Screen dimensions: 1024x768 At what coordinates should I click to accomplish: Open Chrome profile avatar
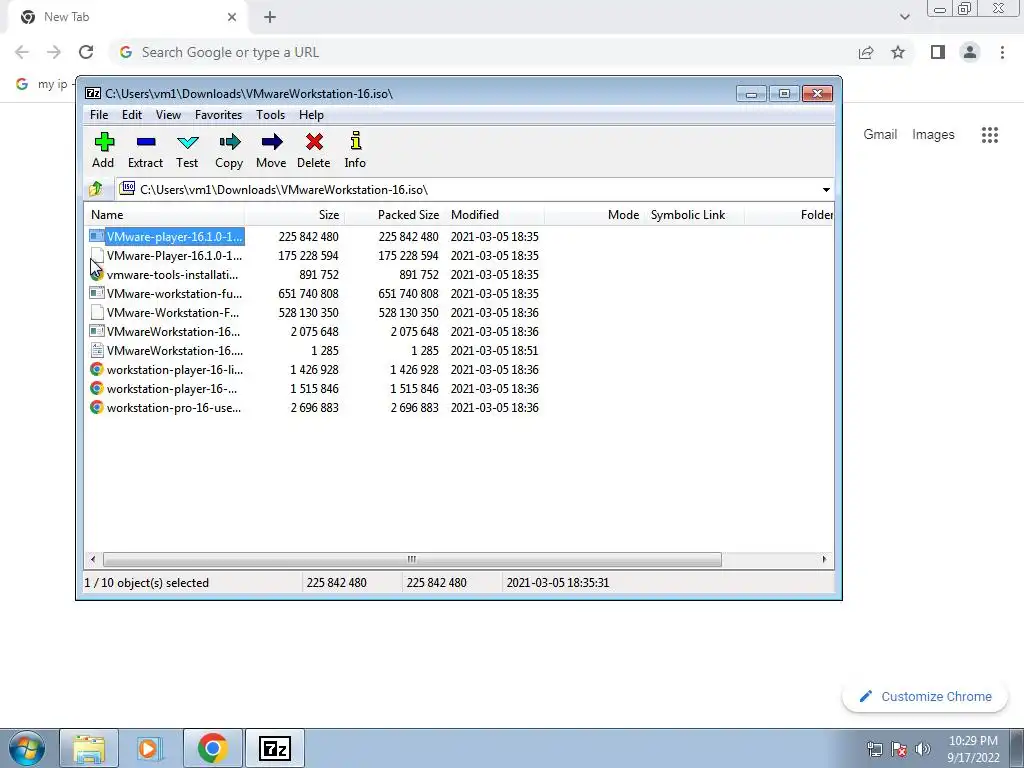coord(970,52)
